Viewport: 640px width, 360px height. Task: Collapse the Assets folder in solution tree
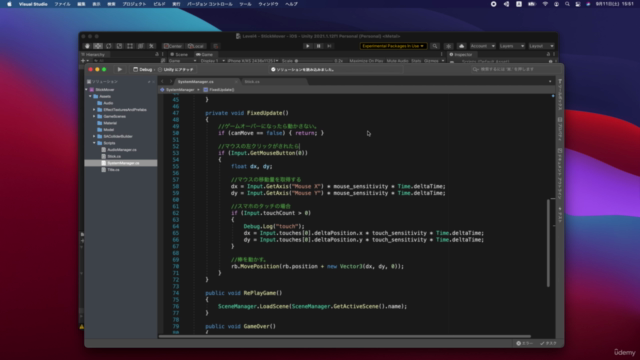(x=90, y=96)
